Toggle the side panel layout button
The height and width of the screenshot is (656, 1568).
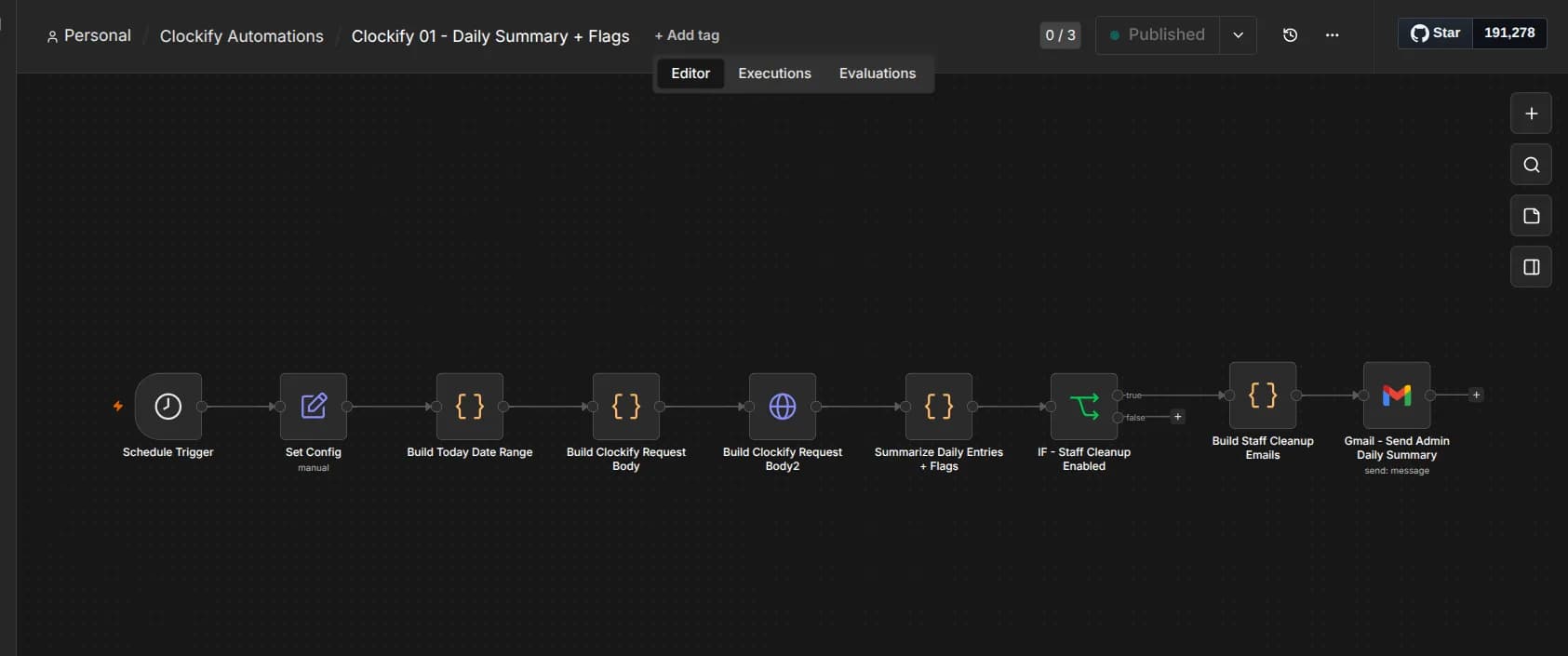coord(1531,267)
